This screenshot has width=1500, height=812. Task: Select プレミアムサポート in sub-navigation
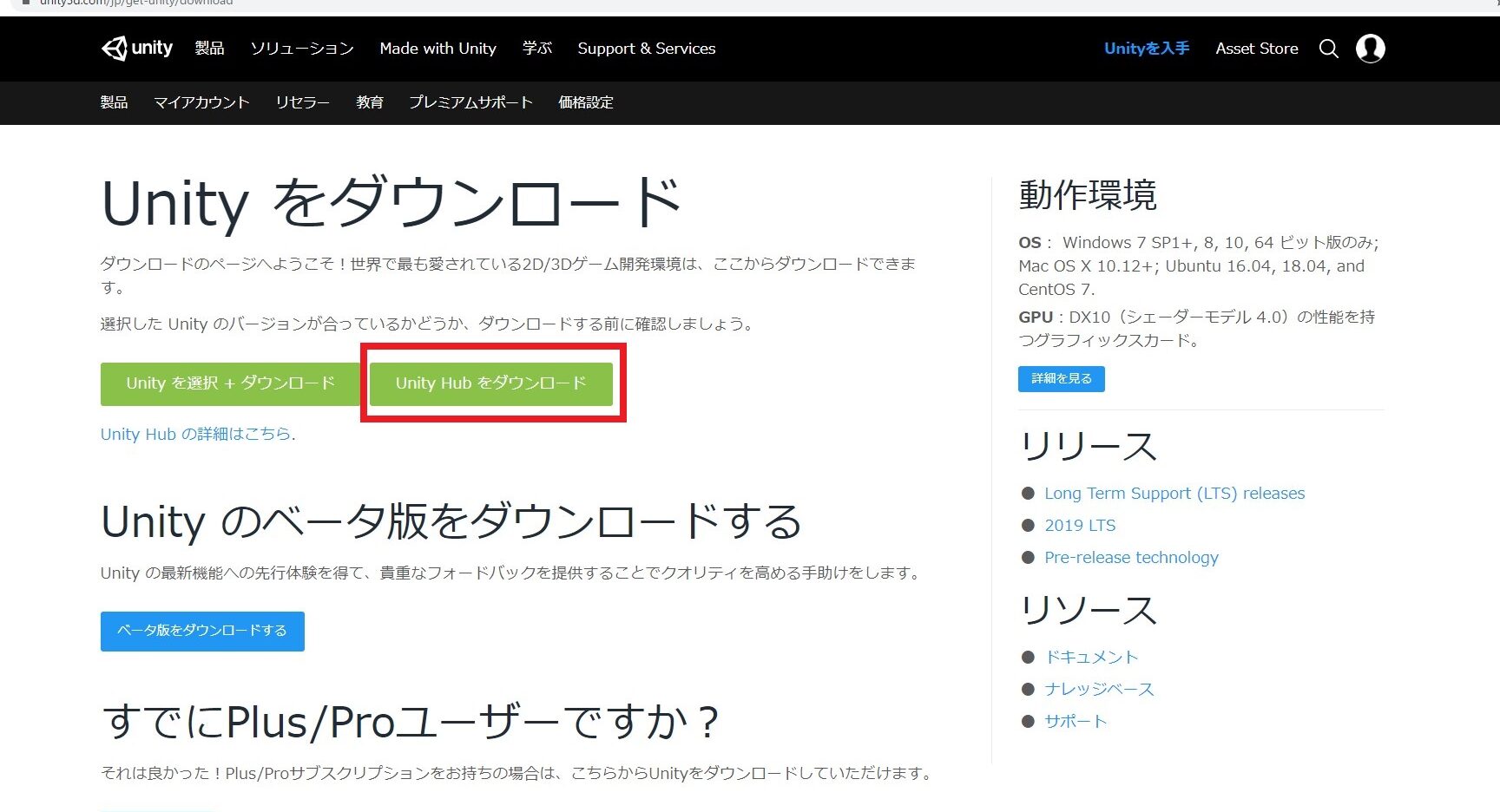(x=471, y=102)
